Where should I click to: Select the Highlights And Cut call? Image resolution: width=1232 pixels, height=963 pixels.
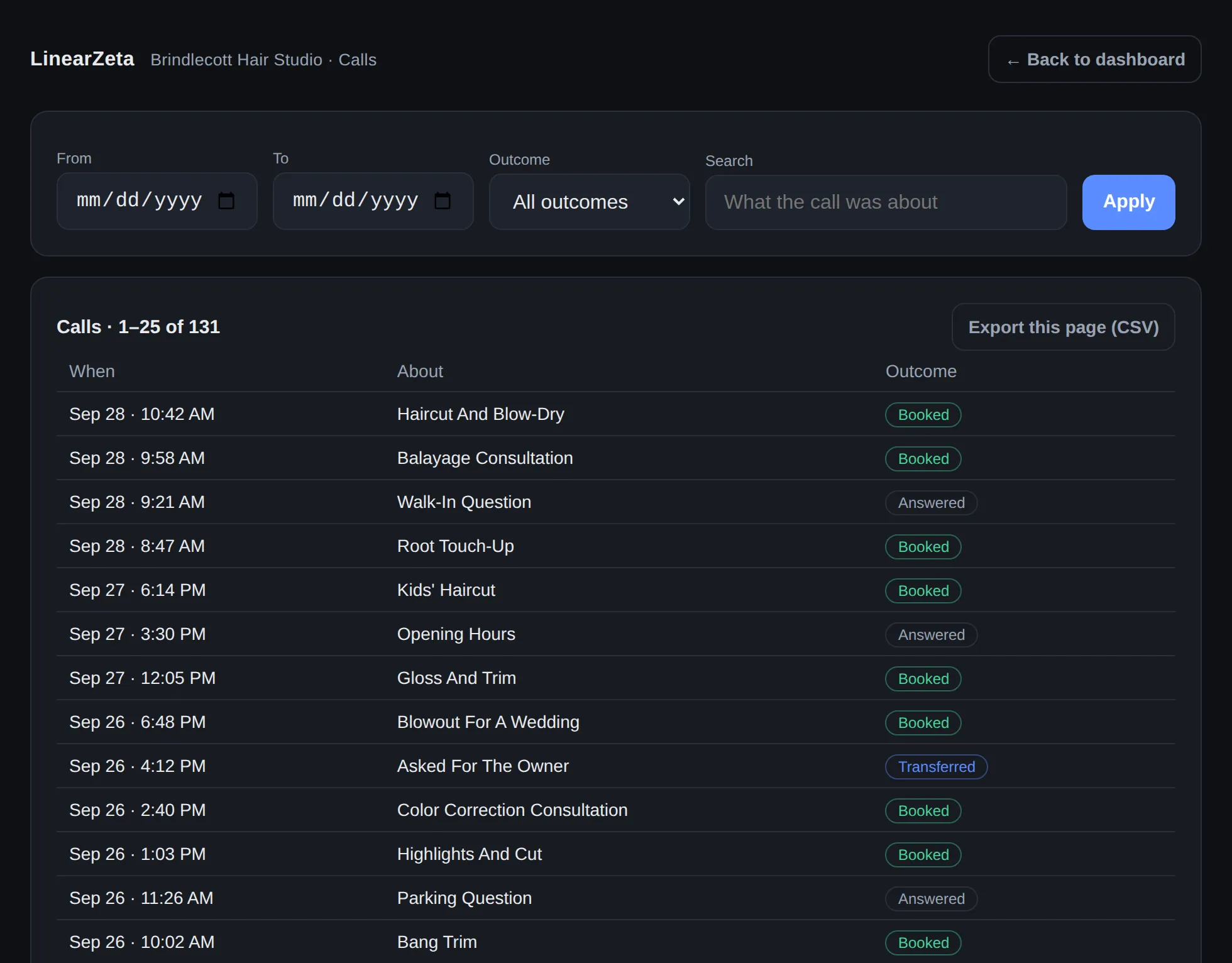tap(615, 854)
